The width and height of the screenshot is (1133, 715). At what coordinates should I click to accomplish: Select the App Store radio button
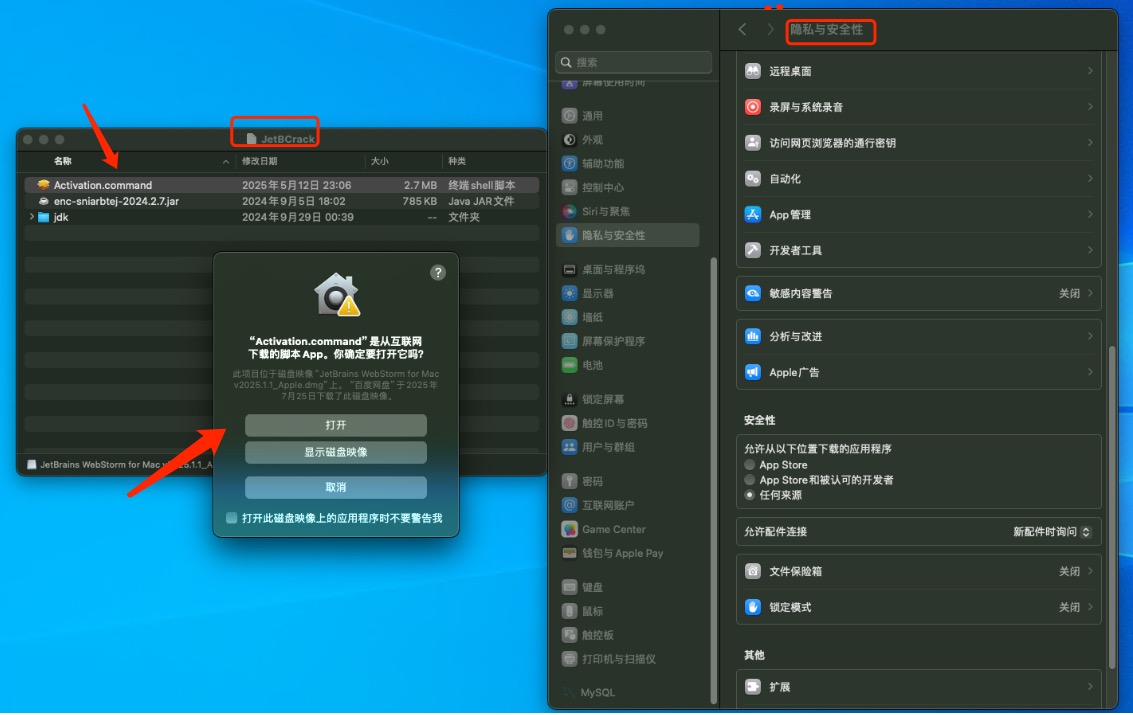pos(749,465)
